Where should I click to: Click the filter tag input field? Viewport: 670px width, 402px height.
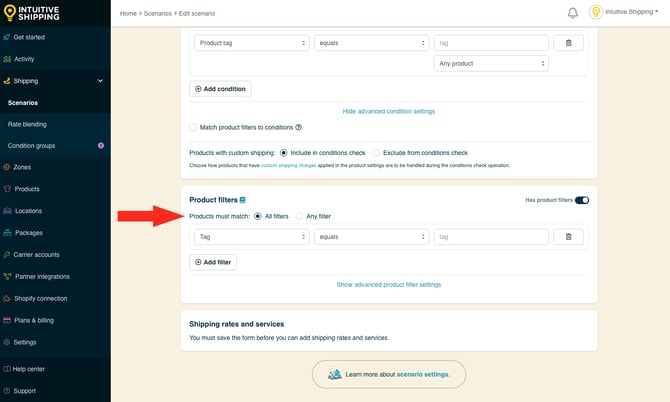coord(491,237)
